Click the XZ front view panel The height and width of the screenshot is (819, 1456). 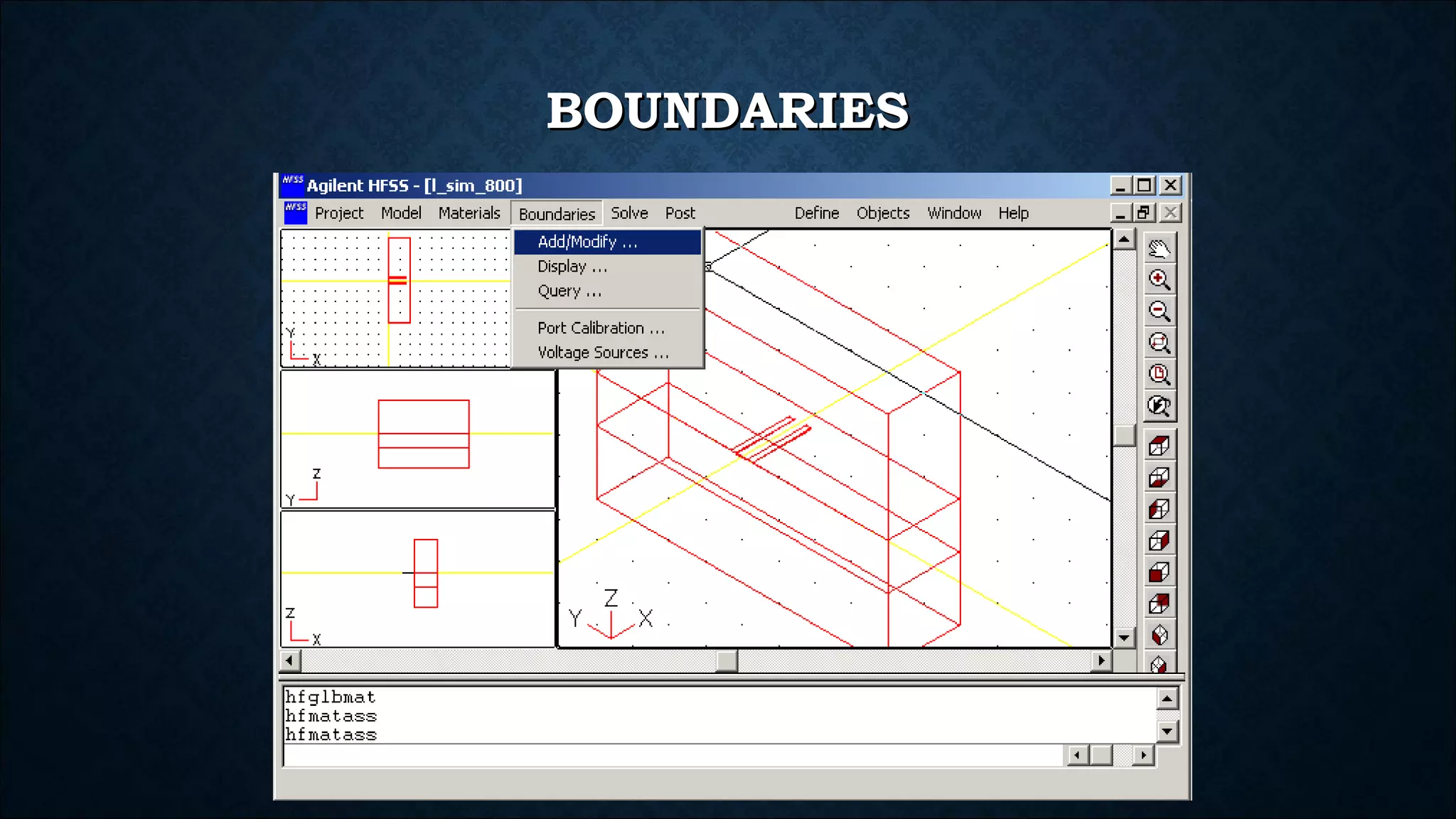tap(418, 579)
